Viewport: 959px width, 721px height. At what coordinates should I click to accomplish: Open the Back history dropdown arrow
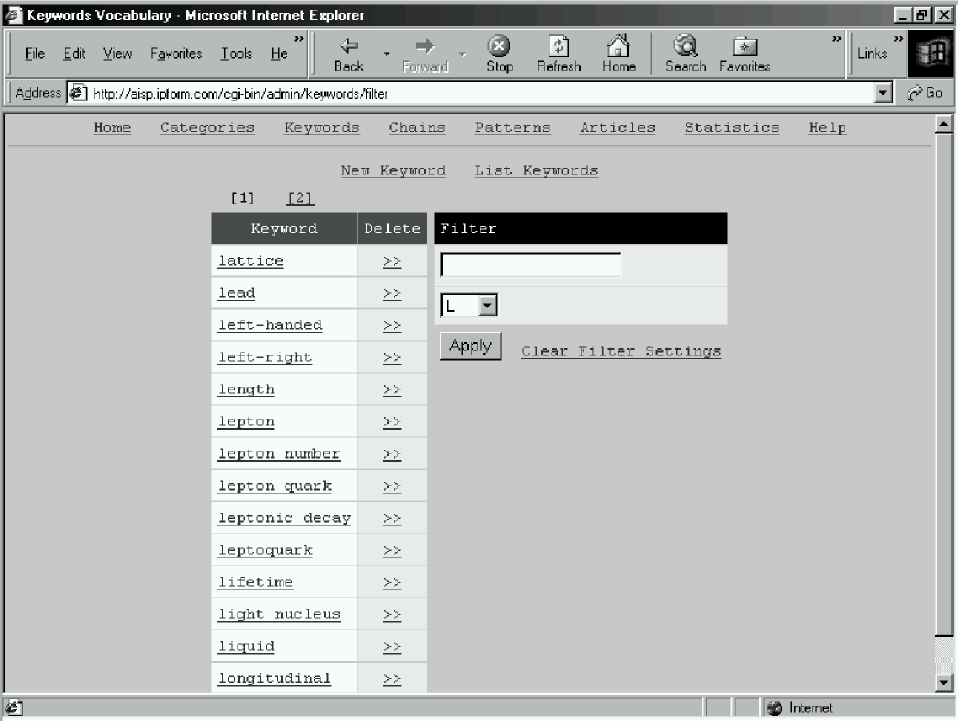coord(387,54)
